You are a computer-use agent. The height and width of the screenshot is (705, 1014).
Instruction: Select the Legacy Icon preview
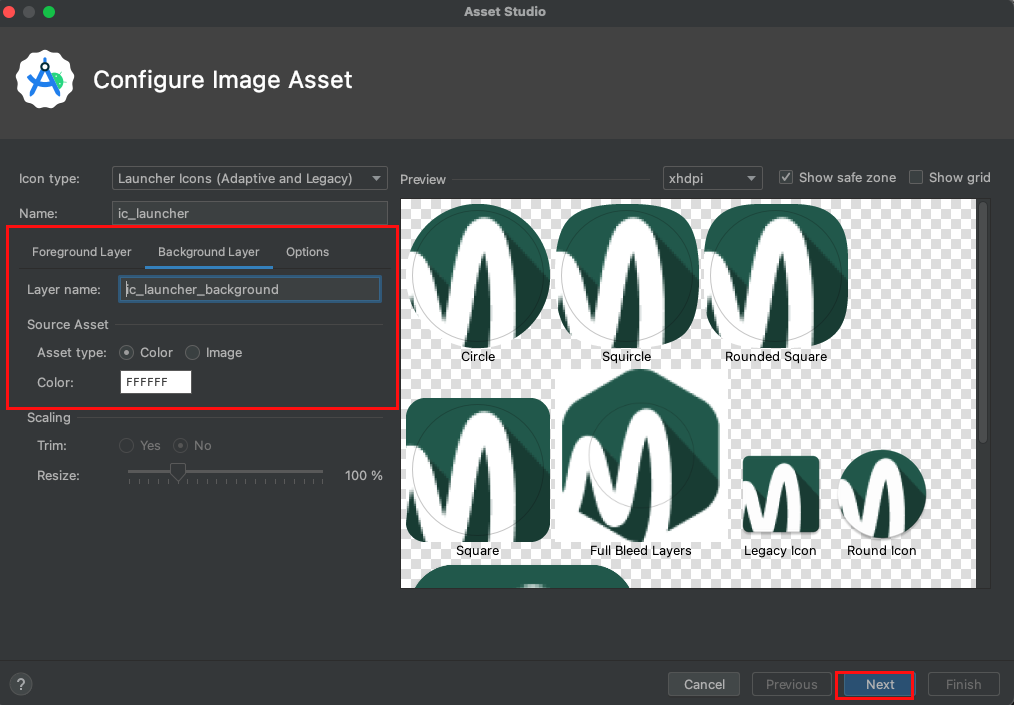781,494
